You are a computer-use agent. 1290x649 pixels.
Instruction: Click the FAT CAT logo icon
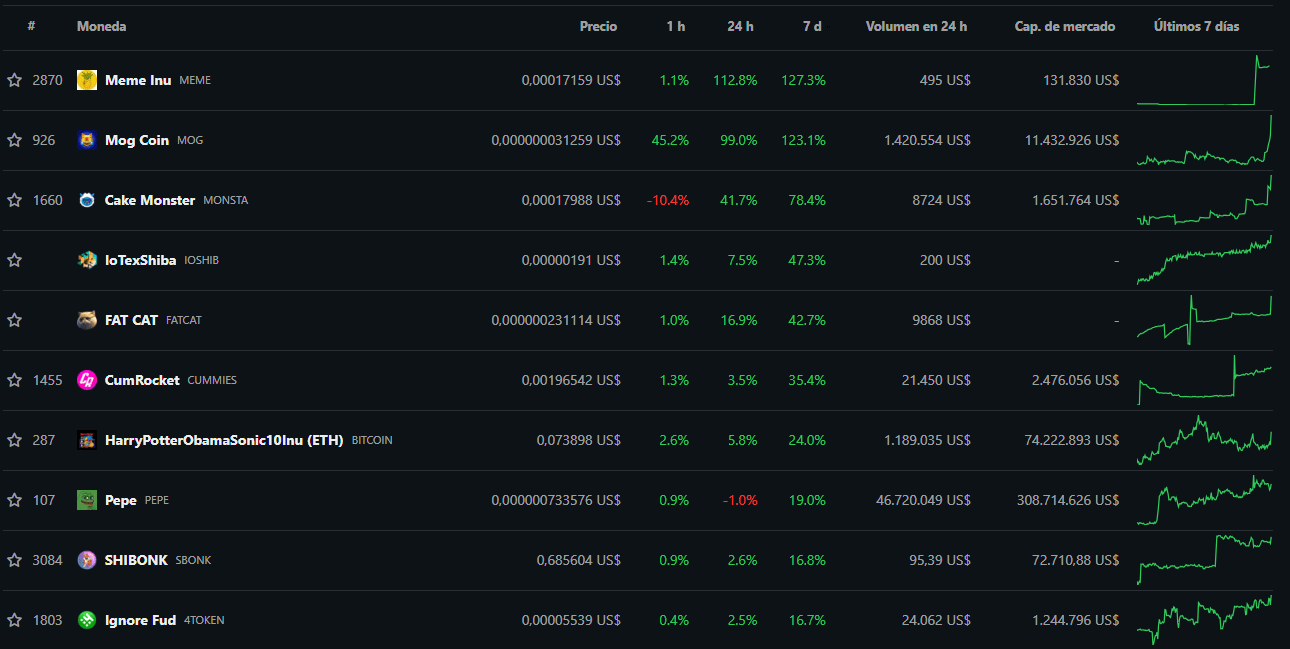point(87,320)
